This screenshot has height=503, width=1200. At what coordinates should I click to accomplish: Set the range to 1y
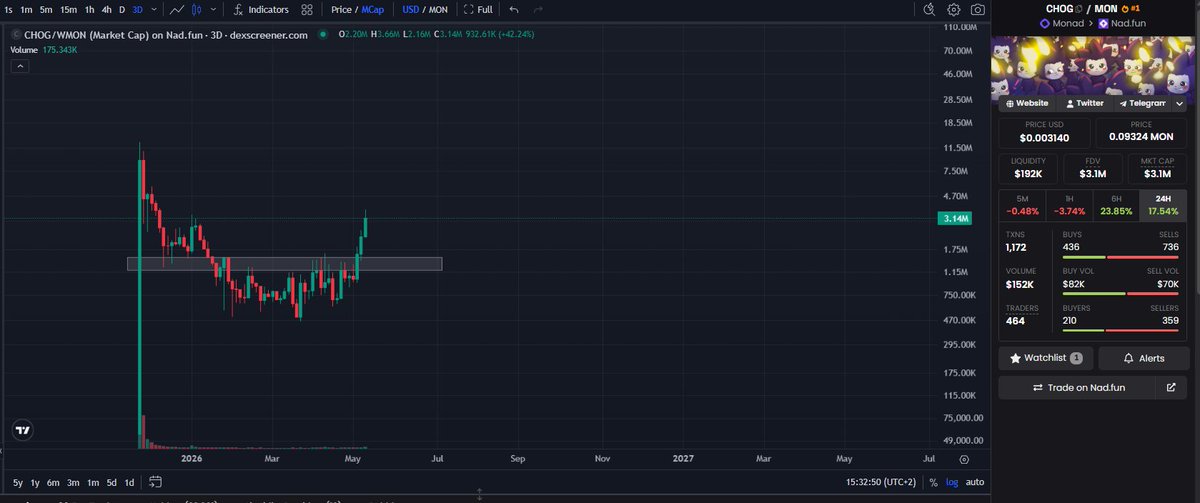tap(35, 482)
